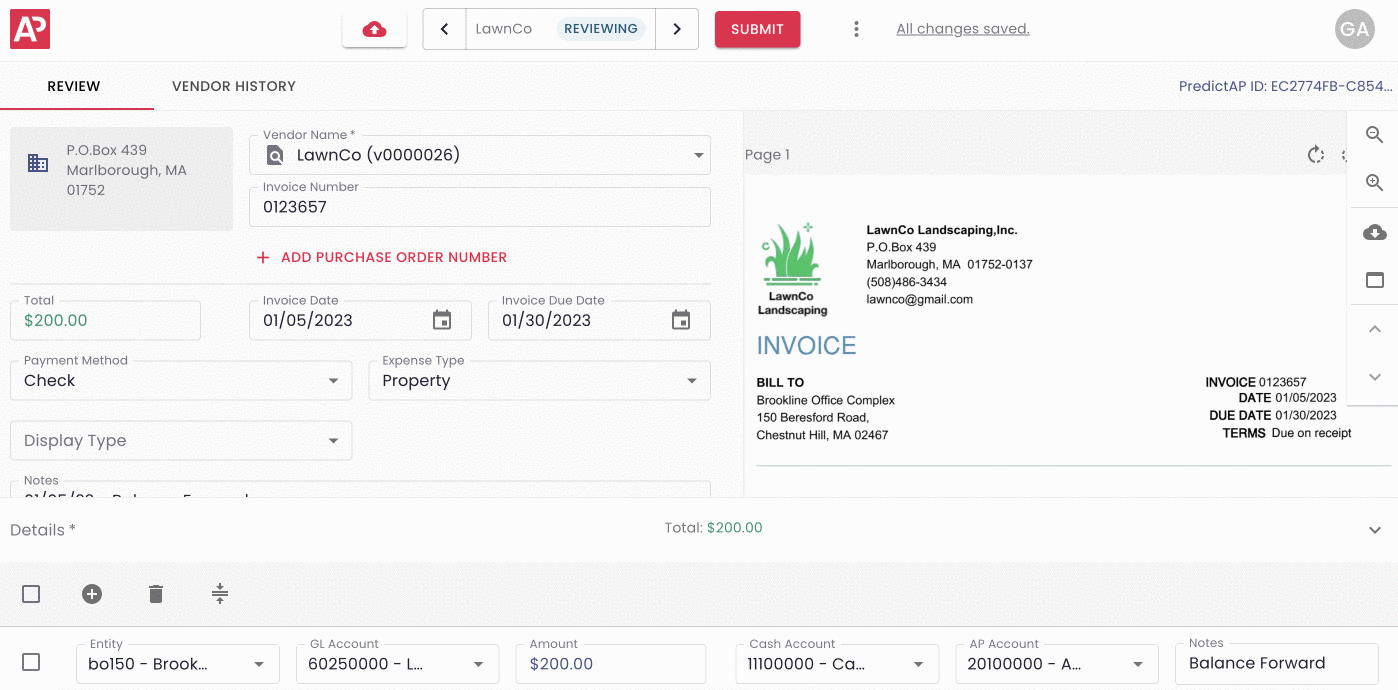This screenshot has height=690, width=1398.
Task: Download the invoice document
Action: (1373, 231)
